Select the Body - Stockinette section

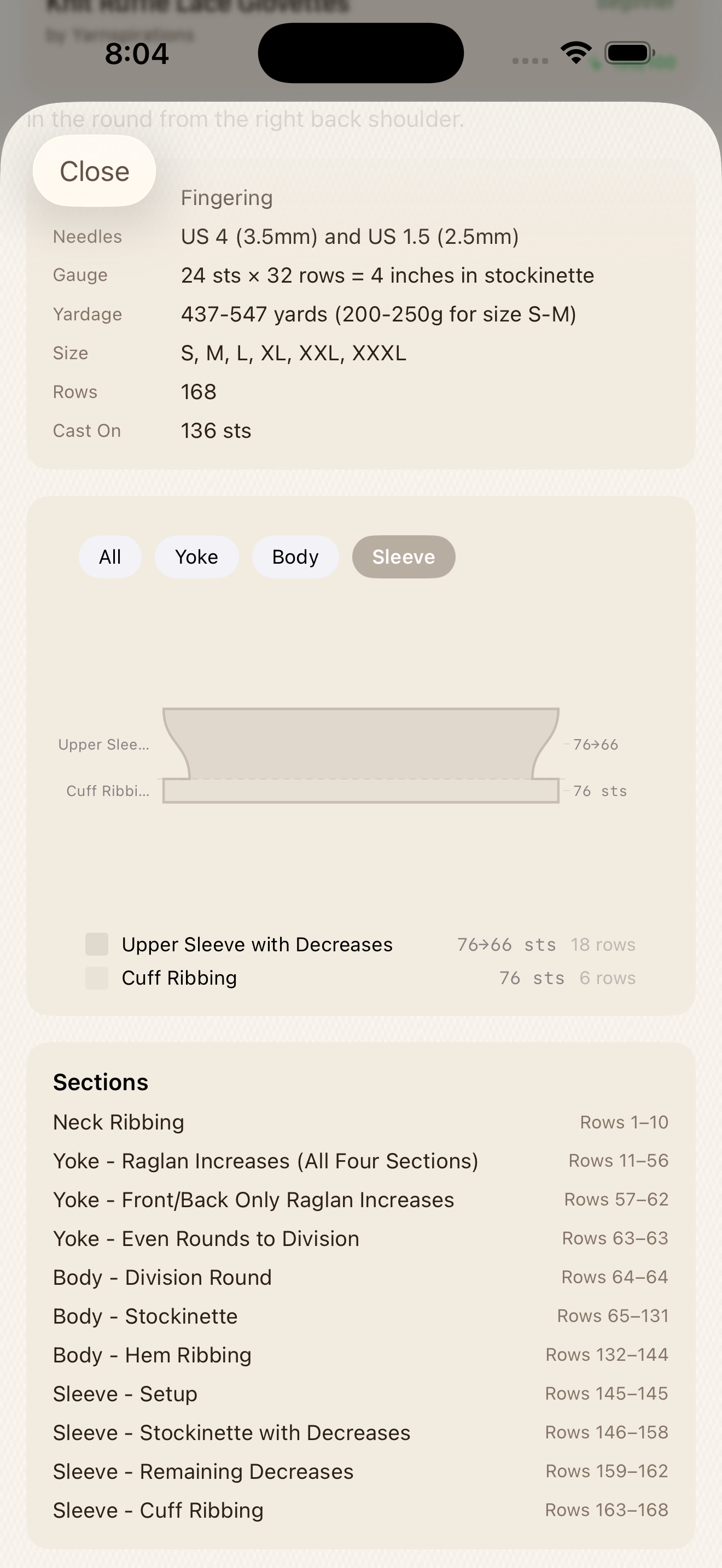(x=360, y=1316)
